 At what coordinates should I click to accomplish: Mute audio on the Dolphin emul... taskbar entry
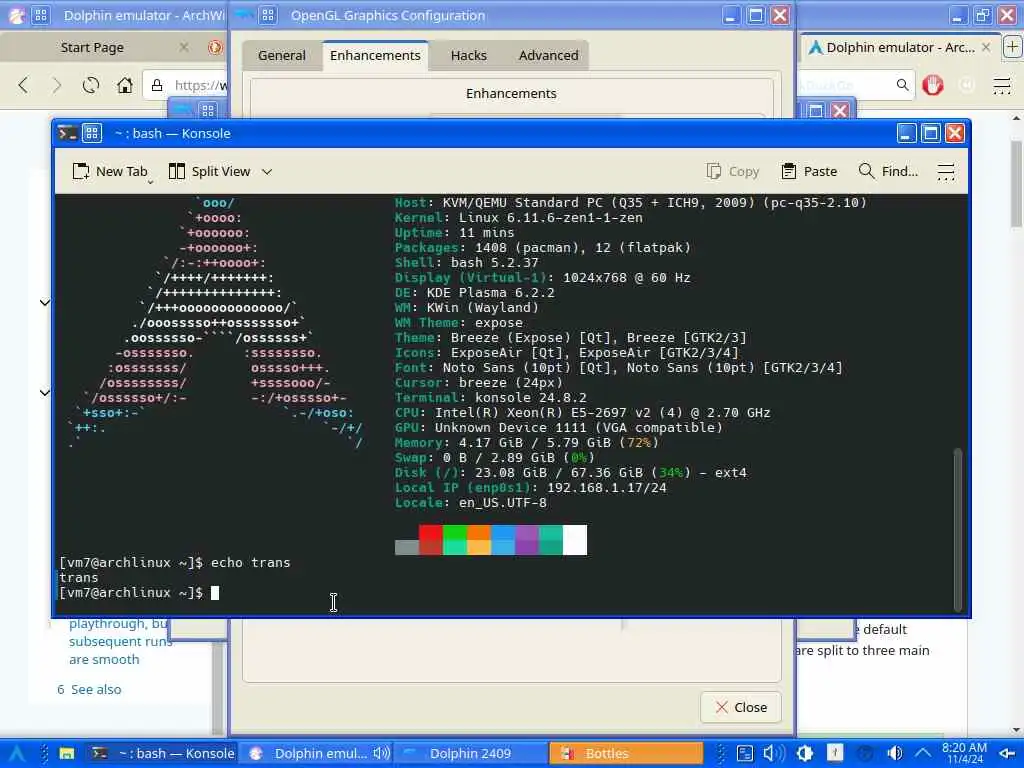point(381,754)
